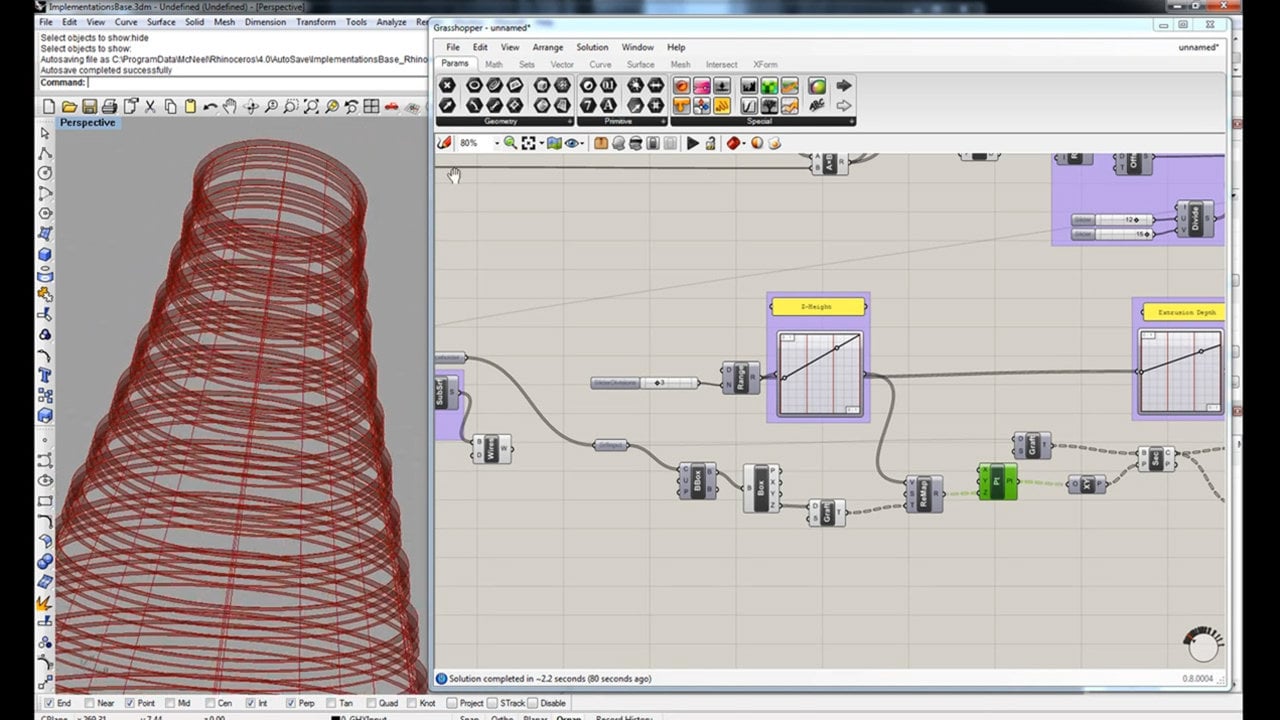The image size is (1280, 720).
Task: Expand the Geometry panel with its plus
Action: click(570, 122)
